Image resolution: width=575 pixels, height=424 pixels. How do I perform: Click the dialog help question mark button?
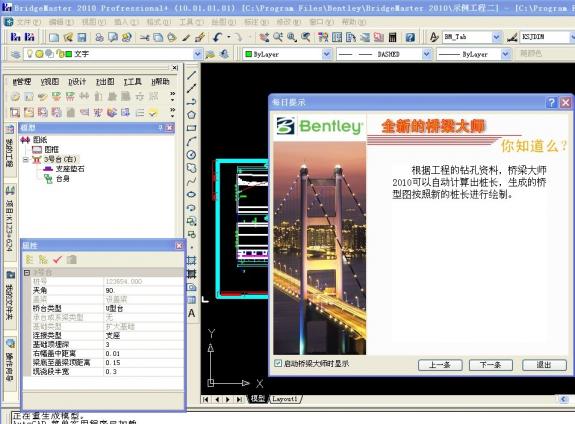click(x=552, y=102)
